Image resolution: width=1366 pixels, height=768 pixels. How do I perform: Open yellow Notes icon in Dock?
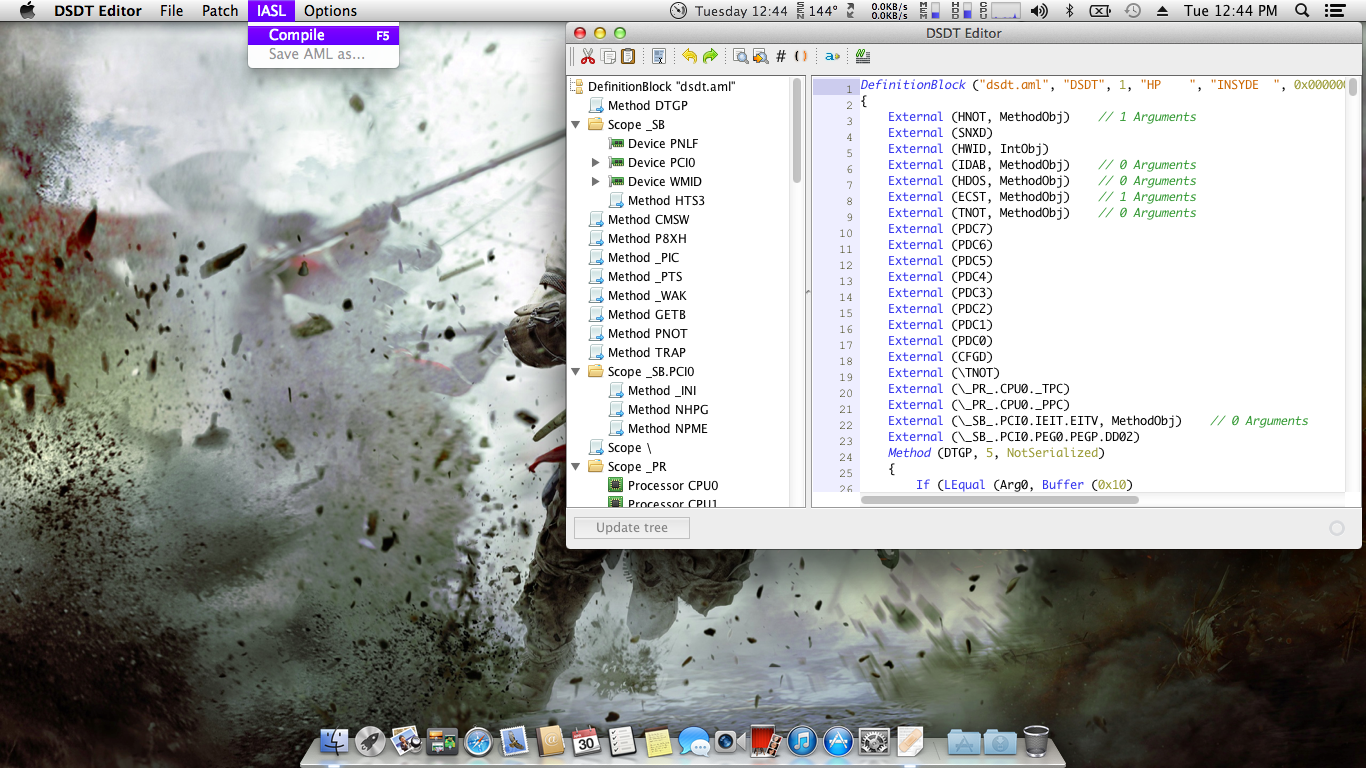[657, 741]
